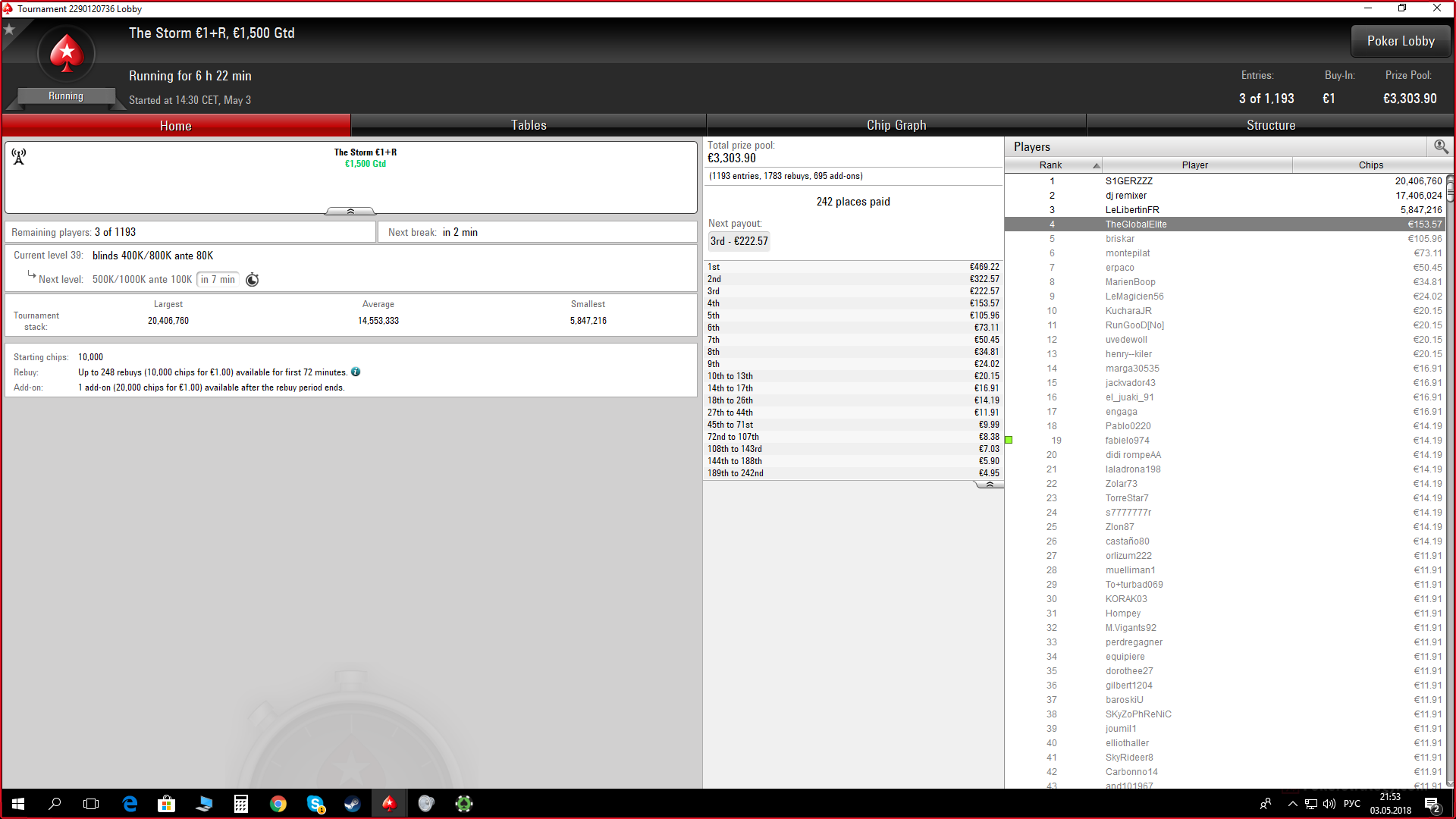This screenshot has height=819, width=1456.
Task: Open Google Chrome from taskbar
Action: click(278, 804)
